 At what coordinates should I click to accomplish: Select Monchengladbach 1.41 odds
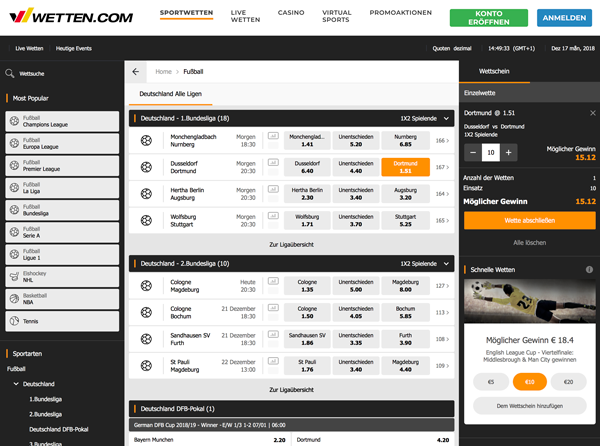tap(307, 140)
